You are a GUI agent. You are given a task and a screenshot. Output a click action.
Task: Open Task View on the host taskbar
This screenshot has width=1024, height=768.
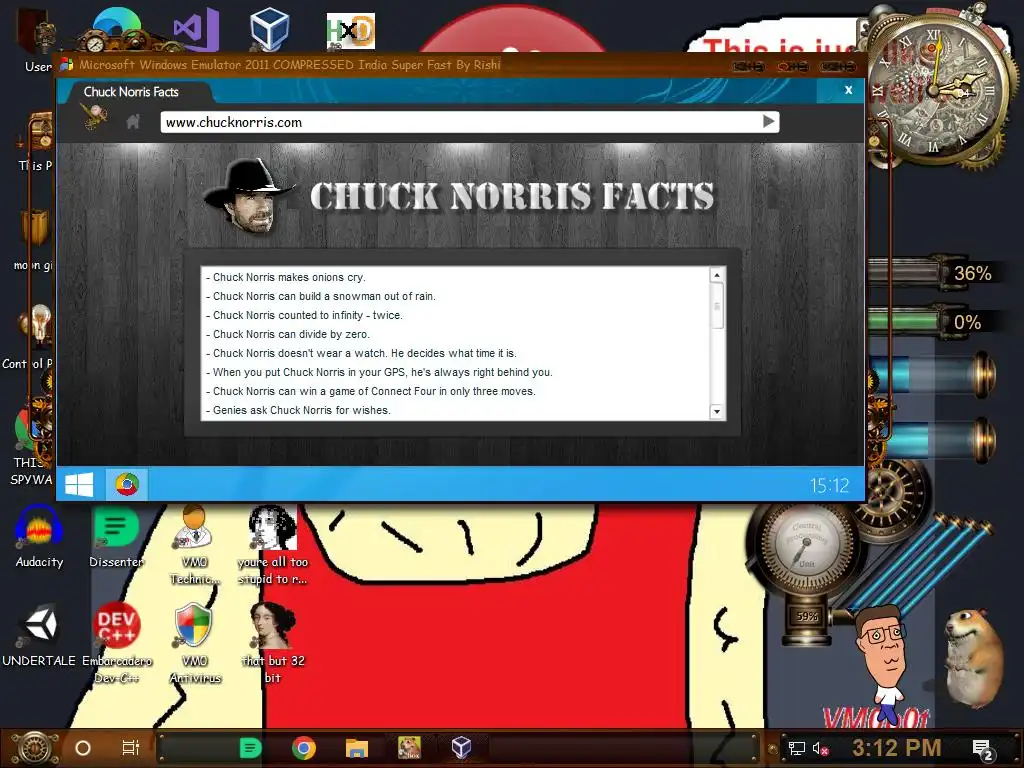pyautogui.click(x=131, y=748)
